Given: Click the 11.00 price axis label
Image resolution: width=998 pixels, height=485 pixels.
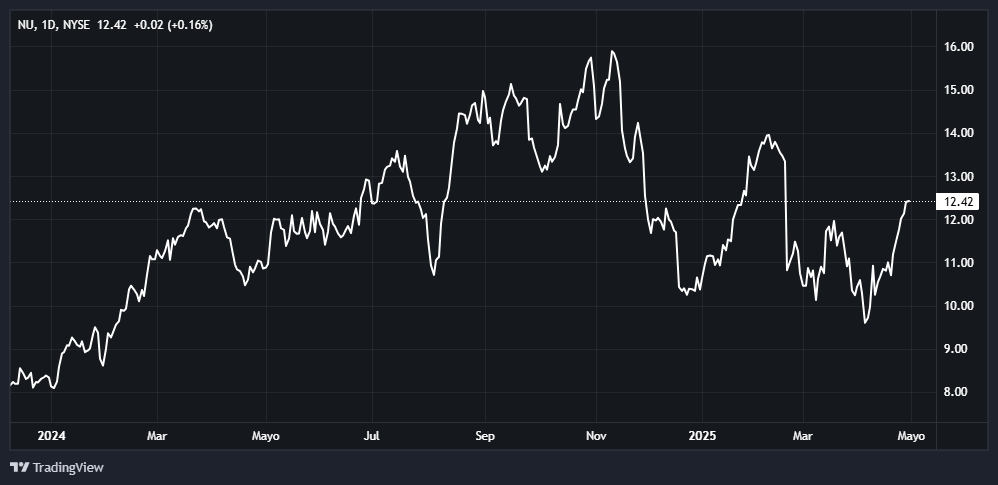Looking at the screenshot, I should pos(960,263).
